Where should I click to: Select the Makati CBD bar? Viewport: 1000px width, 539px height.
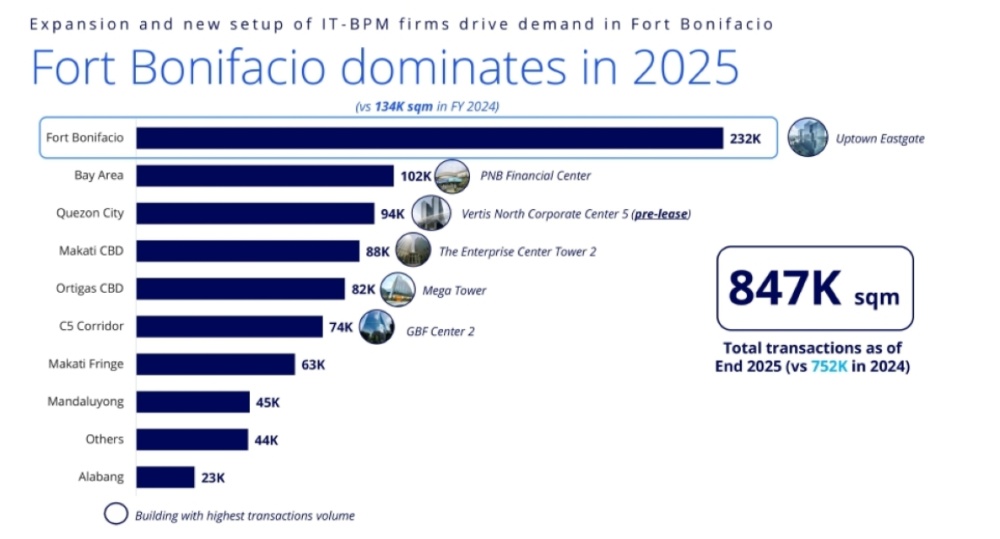tap(247, 251)
